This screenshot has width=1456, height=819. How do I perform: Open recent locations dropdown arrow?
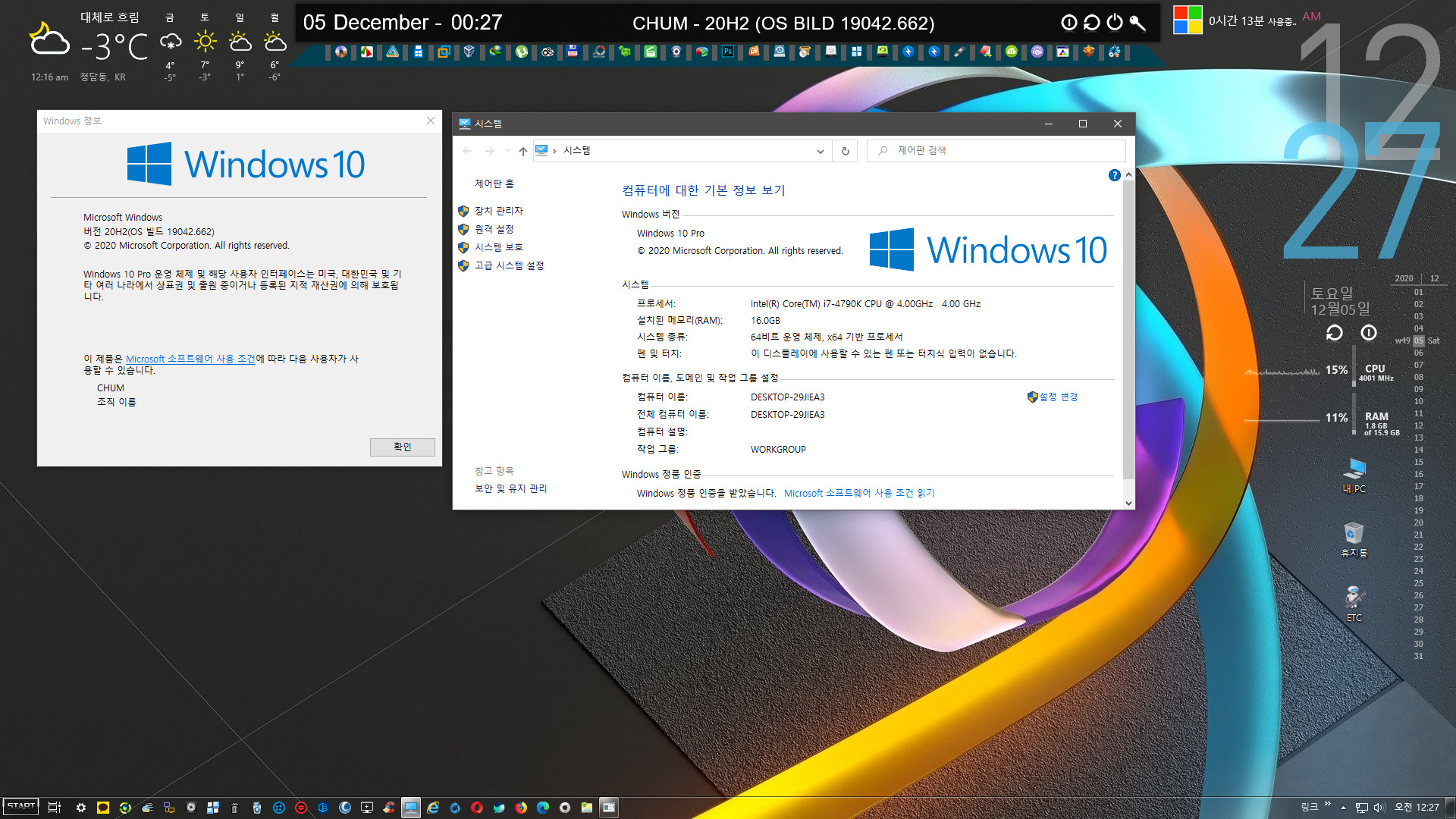point(507,151)
